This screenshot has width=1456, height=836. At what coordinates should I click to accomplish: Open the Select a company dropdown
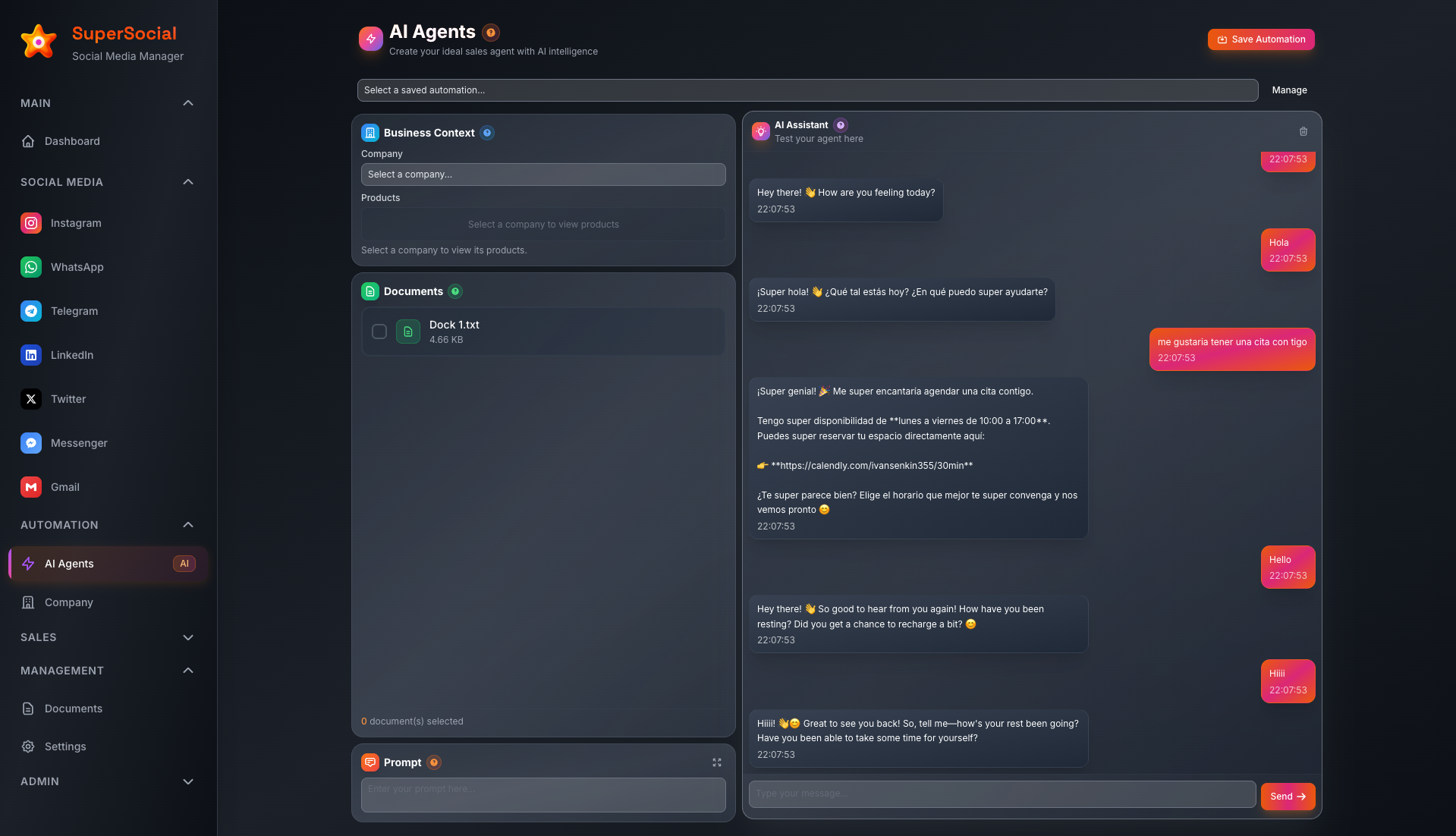coord(543,174)
